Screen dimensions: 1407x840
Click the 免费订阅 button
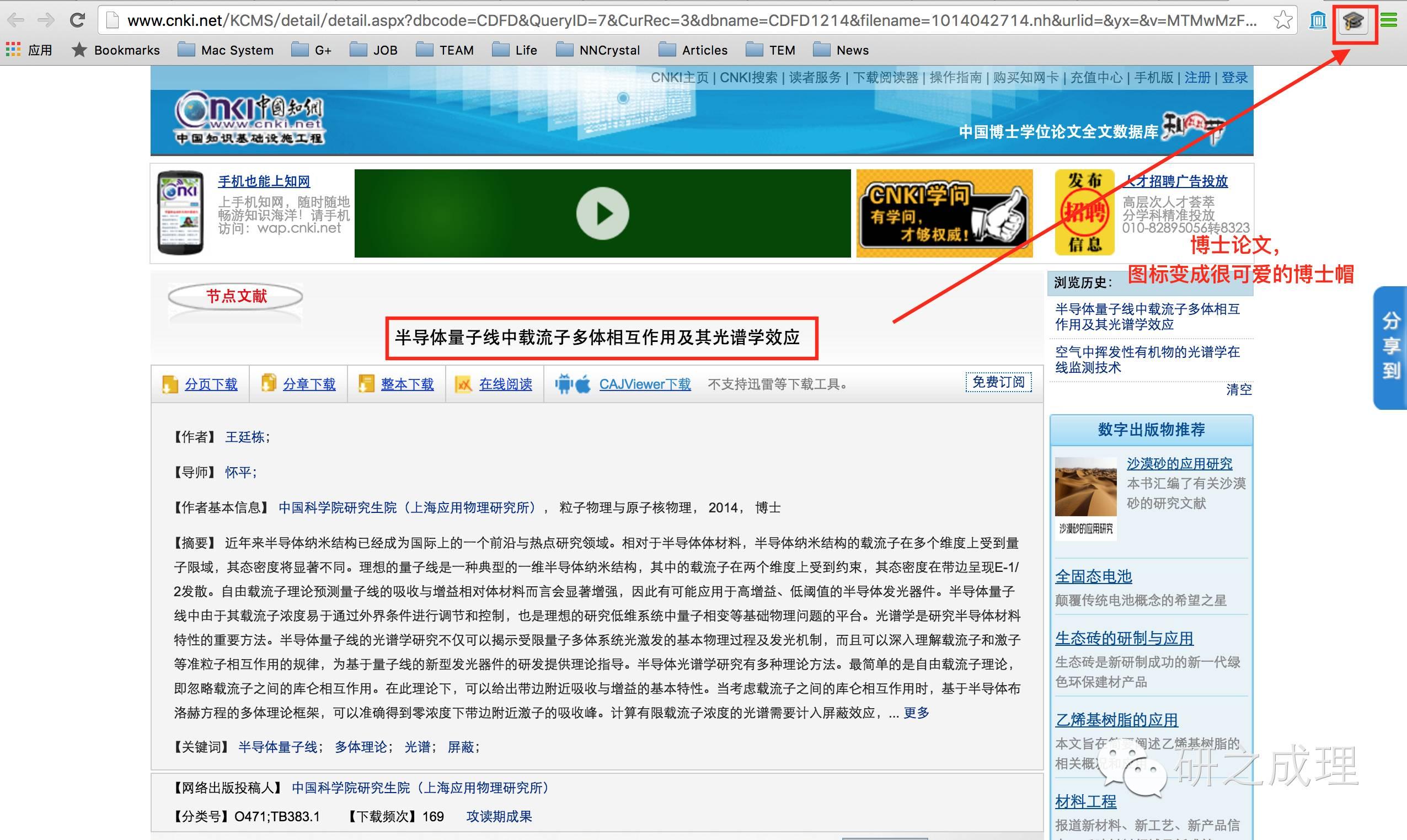pos(998,382)
